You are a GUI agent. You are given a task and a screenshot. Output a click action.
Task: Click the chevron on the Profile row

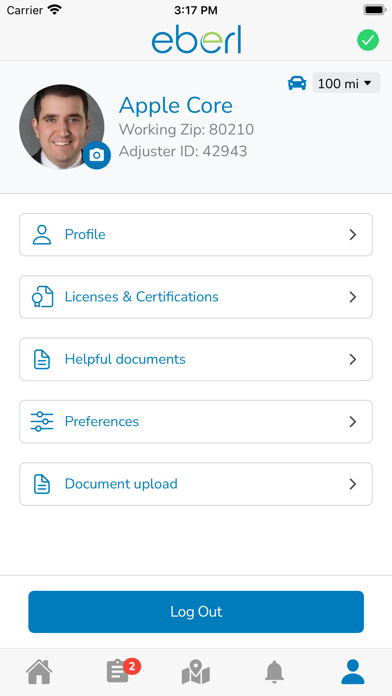tap(353, 235)
